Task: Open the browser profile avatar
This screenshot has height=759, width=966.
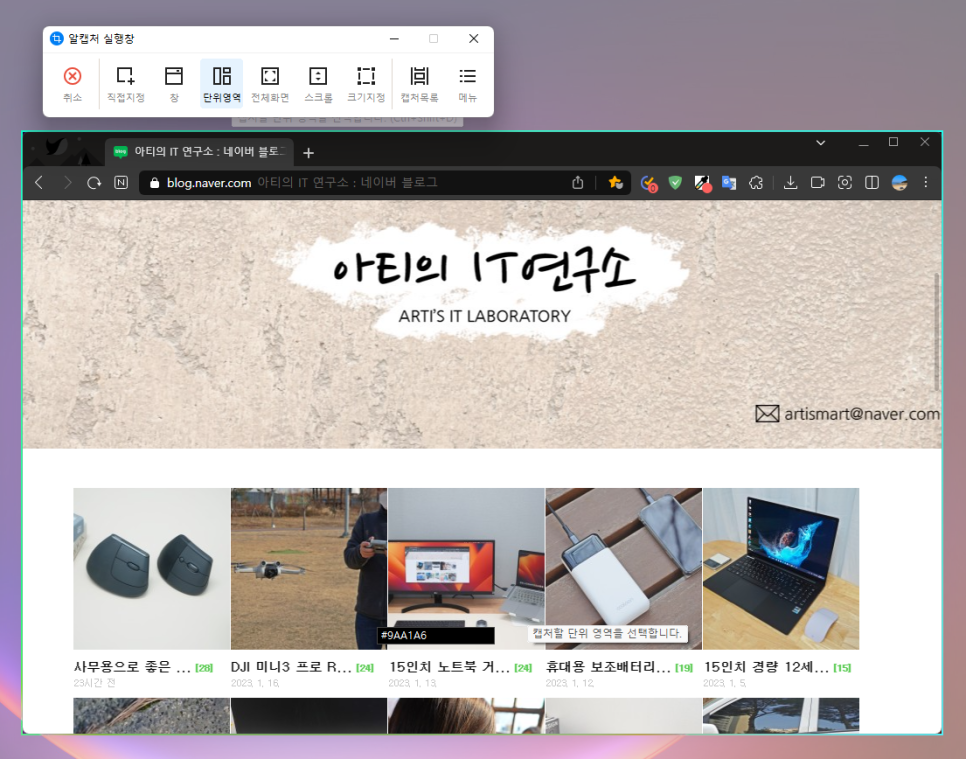Action: point(899,182)
